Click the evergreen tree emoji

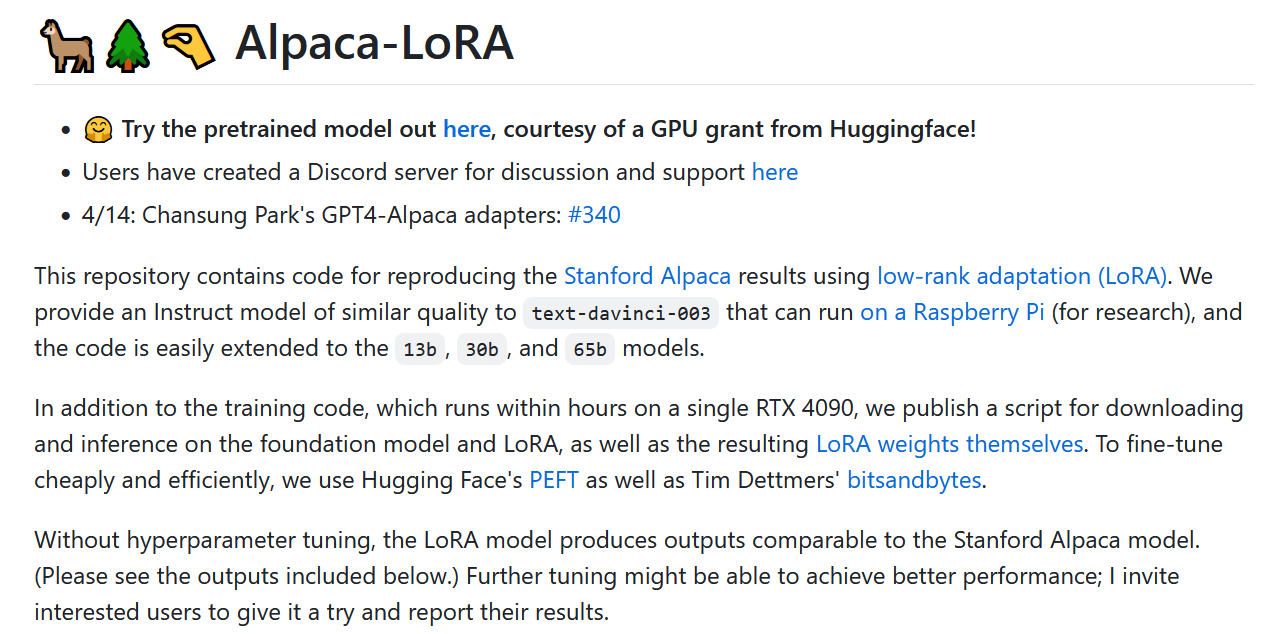point(128,45)
